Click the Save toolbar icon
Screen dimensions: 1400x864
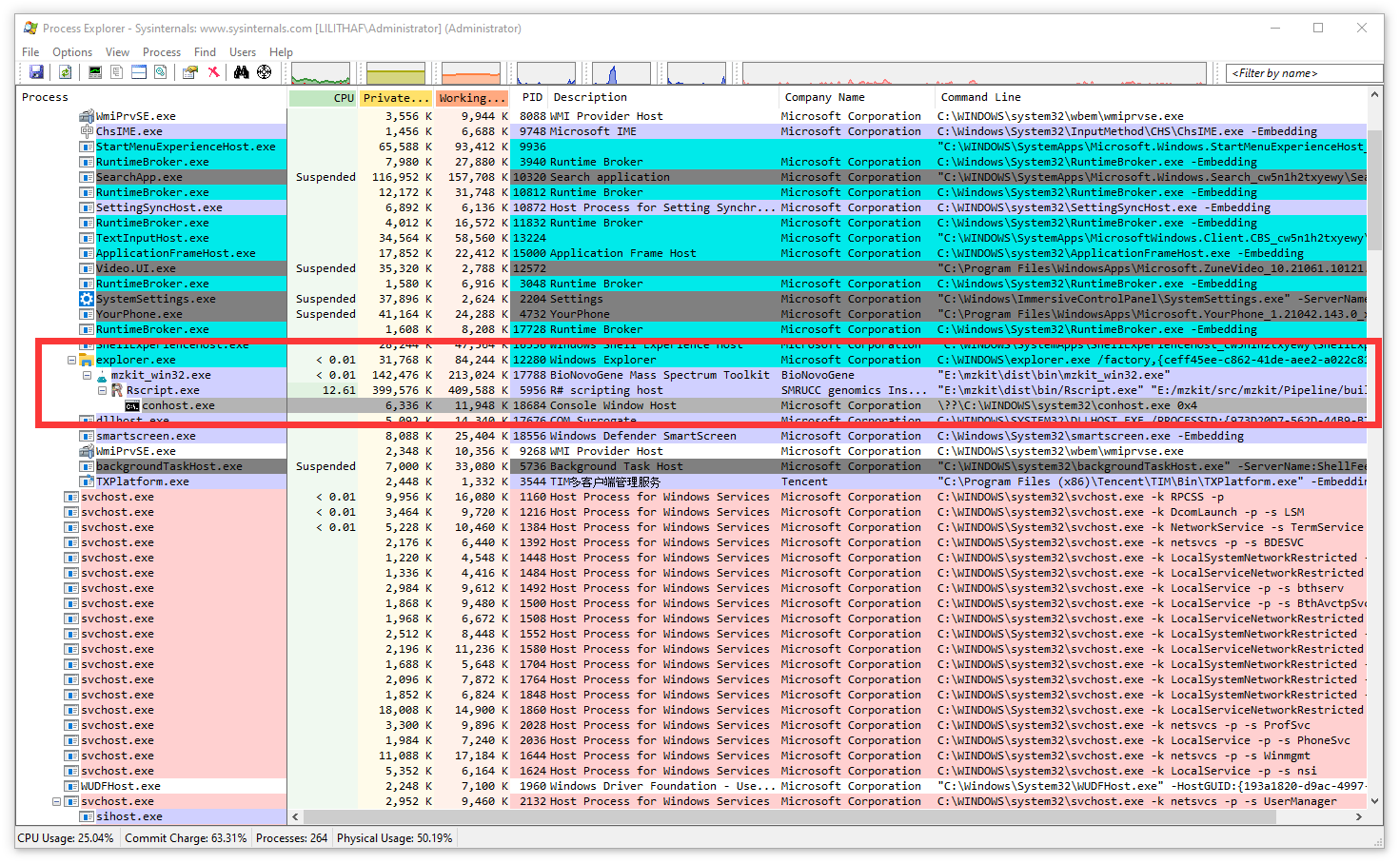point(36,72)
